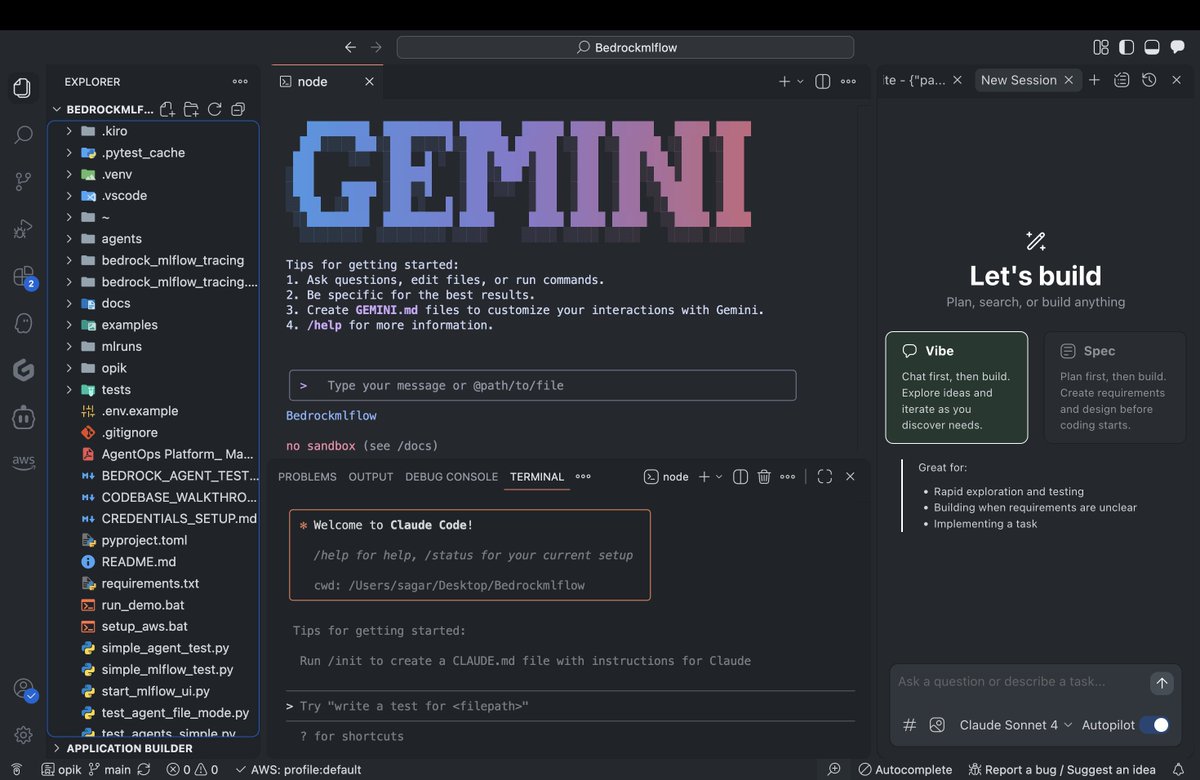Switch to the Debug Console tab

pos(451,477)
